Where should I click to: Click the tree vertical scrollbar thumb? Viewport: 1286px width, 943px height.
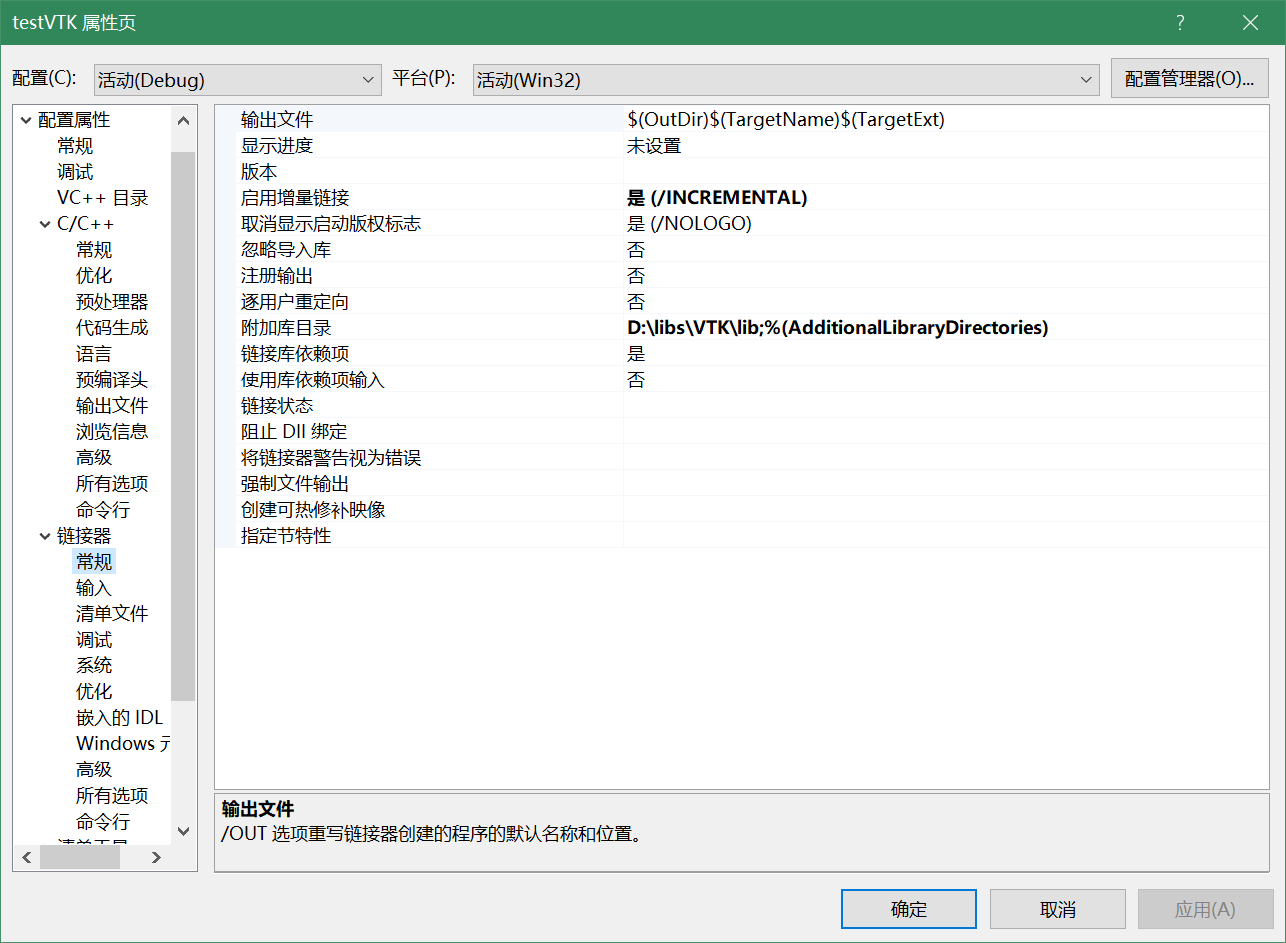(183, 425)
